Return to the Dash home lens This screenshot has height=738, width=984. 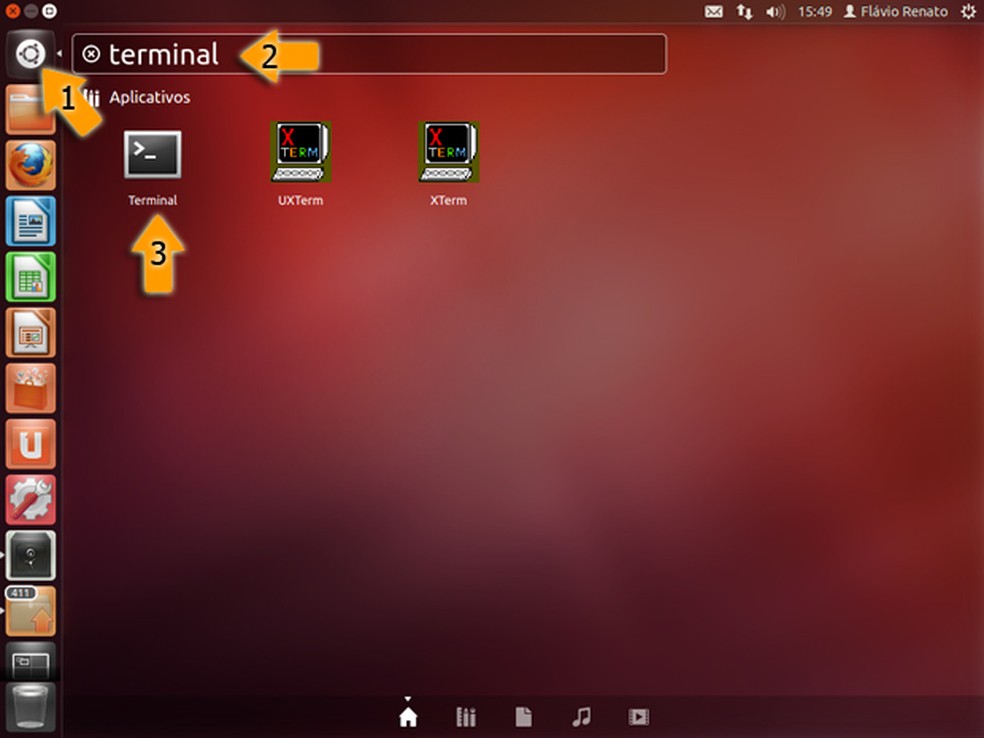point(408,716)
